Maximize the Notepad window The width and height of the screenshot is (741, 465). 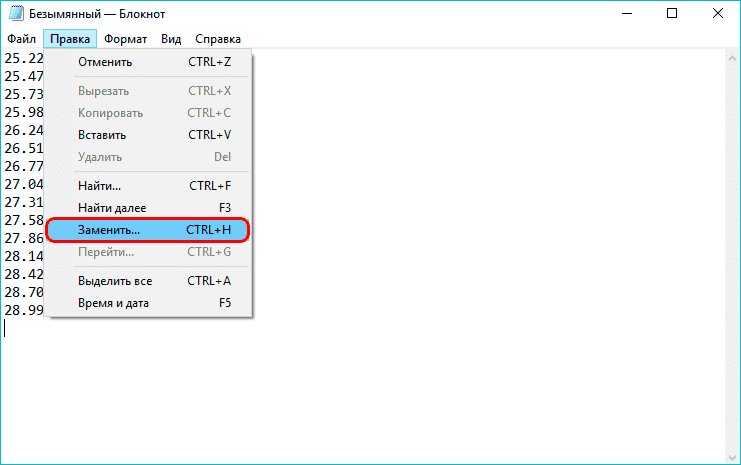pyautogui.click(x=670, y=15)
